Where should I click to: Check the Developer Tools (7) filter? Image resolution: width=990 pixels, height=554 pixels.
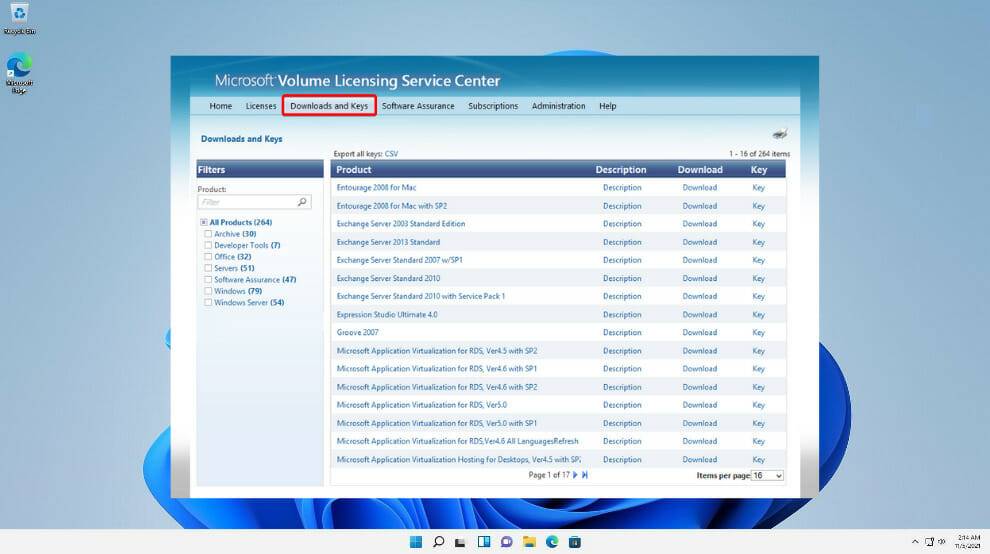[x=208, y=245]
